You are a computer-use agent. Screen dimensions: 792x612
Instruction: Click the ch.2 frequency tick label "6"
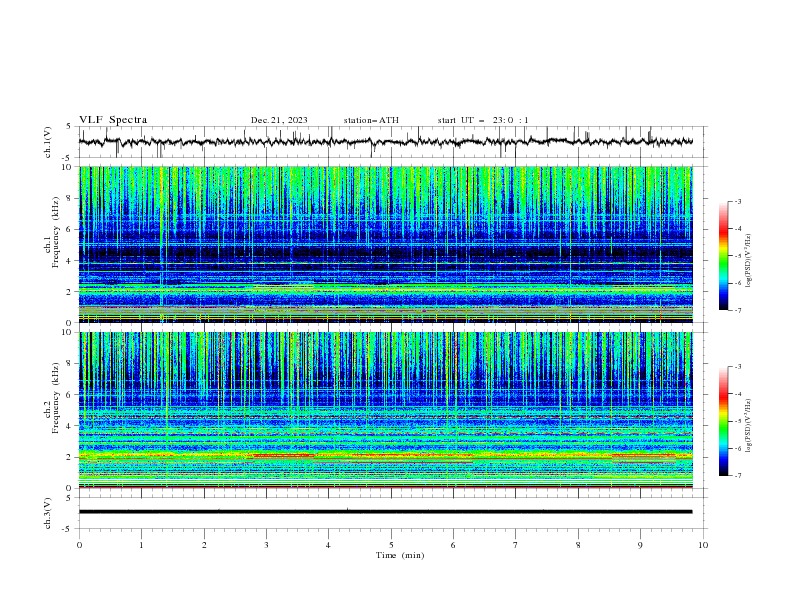(69, 395)
